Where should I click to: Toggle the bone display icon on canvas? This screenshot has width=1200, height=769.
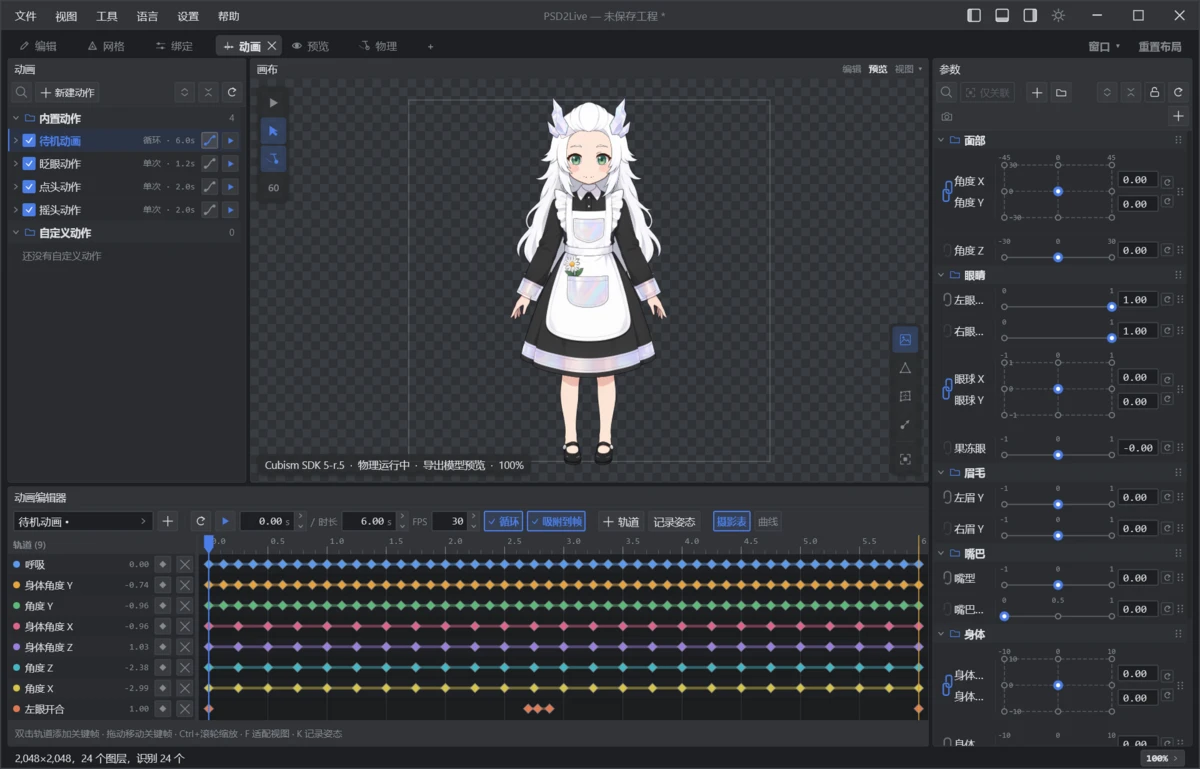click(x=905, y=424)
